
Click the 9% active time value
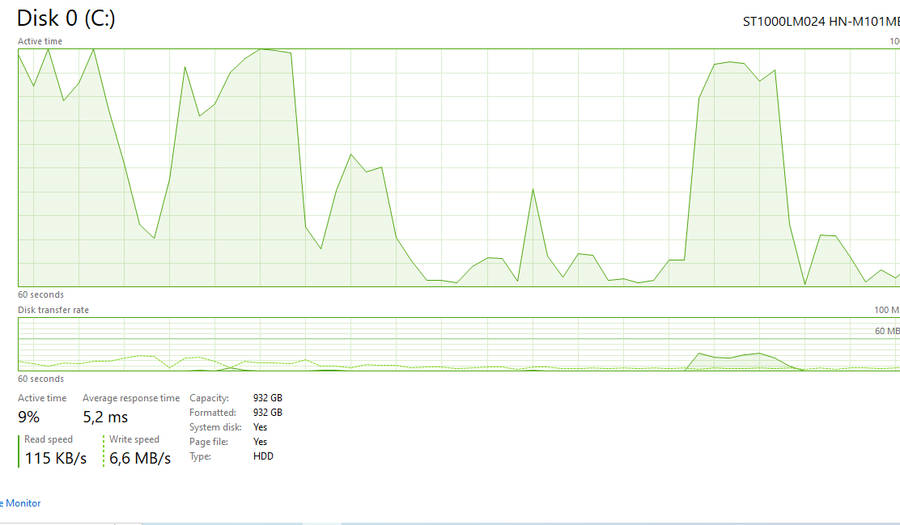click(x=29, y=417)
